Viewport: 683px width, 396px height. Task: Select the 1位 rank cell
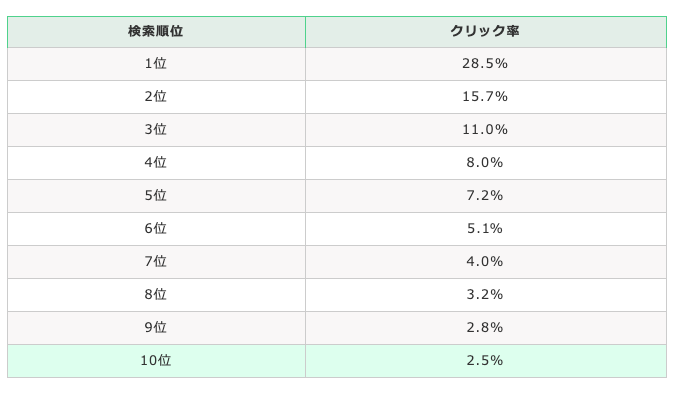pos(156,64)
